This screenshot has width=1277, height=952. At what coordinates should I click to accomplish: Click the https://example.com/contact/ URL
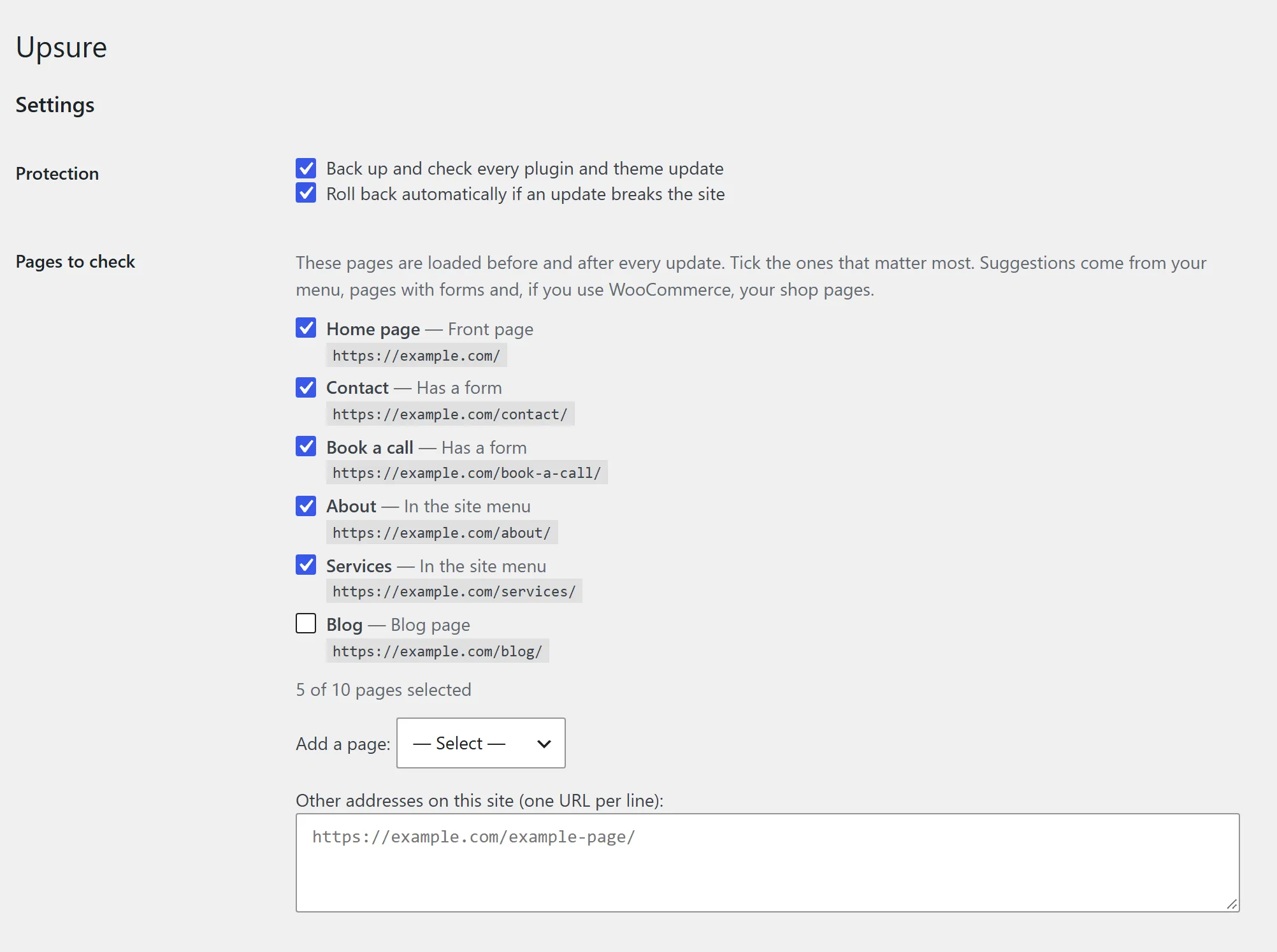tap(450, 414)
